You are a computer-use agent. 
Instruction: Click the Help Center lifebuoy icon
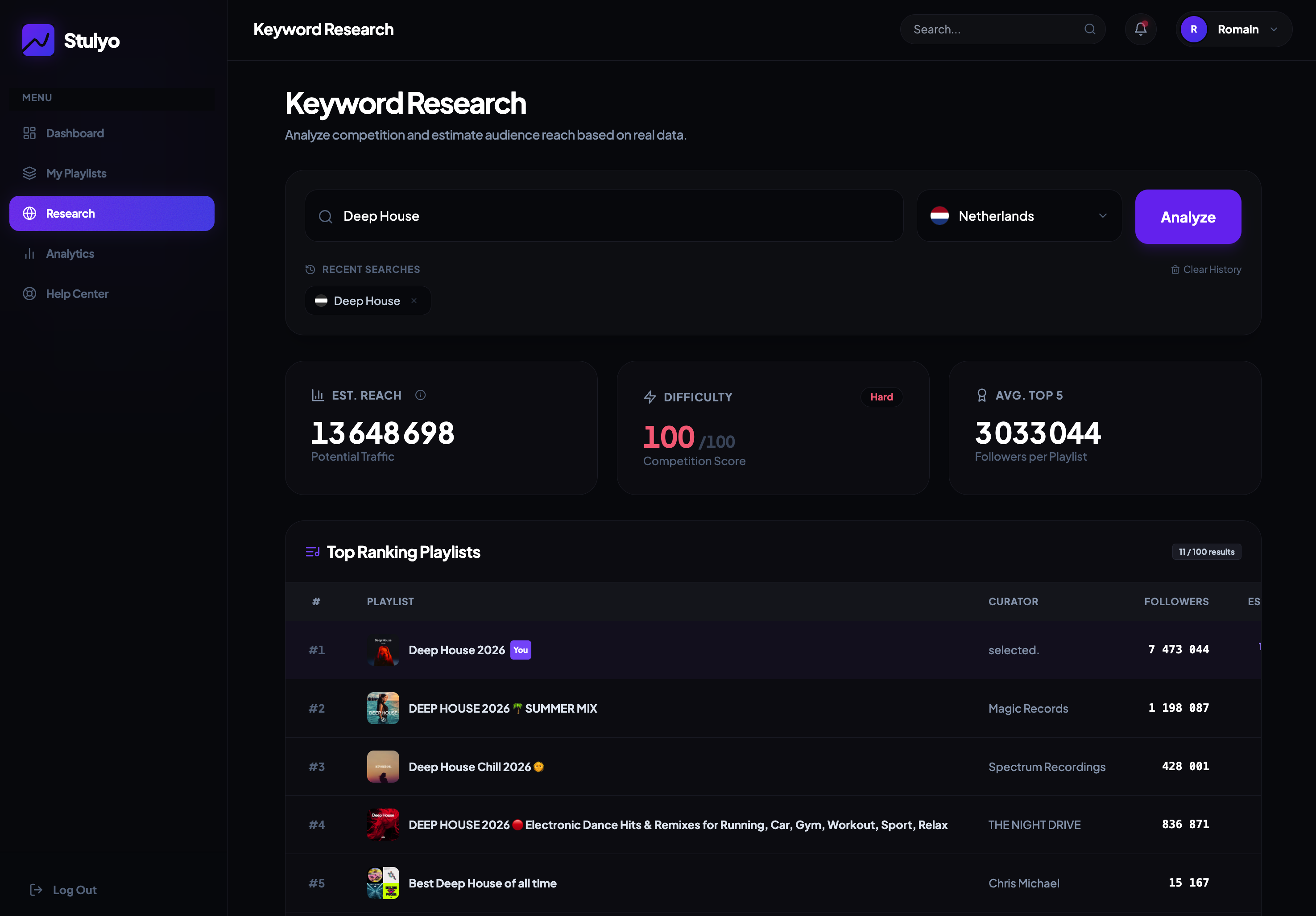point(29,294)
